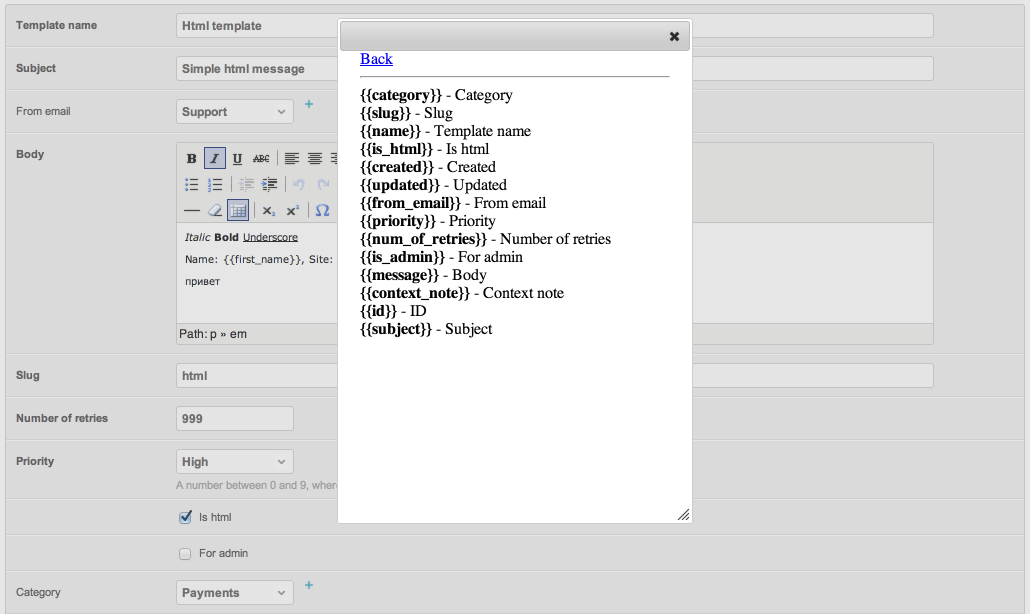Image resolution: width=1030 pixels, height=614 pixels.
Task: Decrease indent (outdent) in the editor
Action: pos(246,185)
